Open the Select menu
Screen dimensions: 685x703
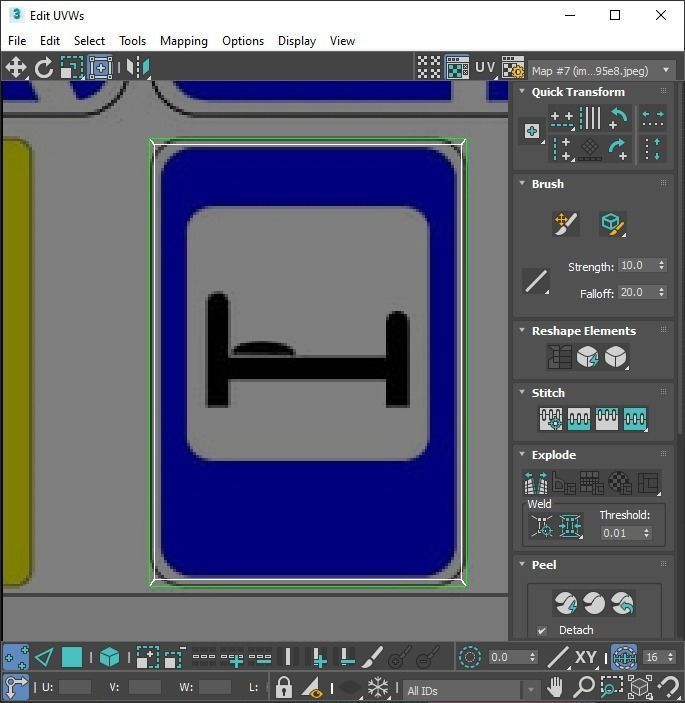pyautogui.click(x=89, y=41)
